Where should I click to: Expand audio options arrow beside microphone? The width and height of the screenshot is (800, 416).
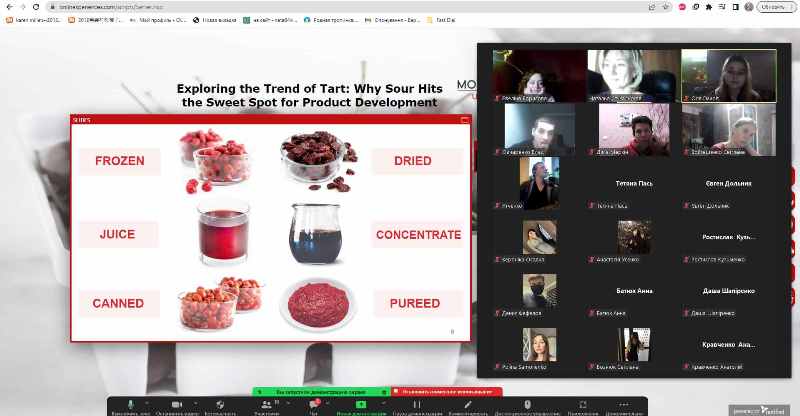point(146,403)
